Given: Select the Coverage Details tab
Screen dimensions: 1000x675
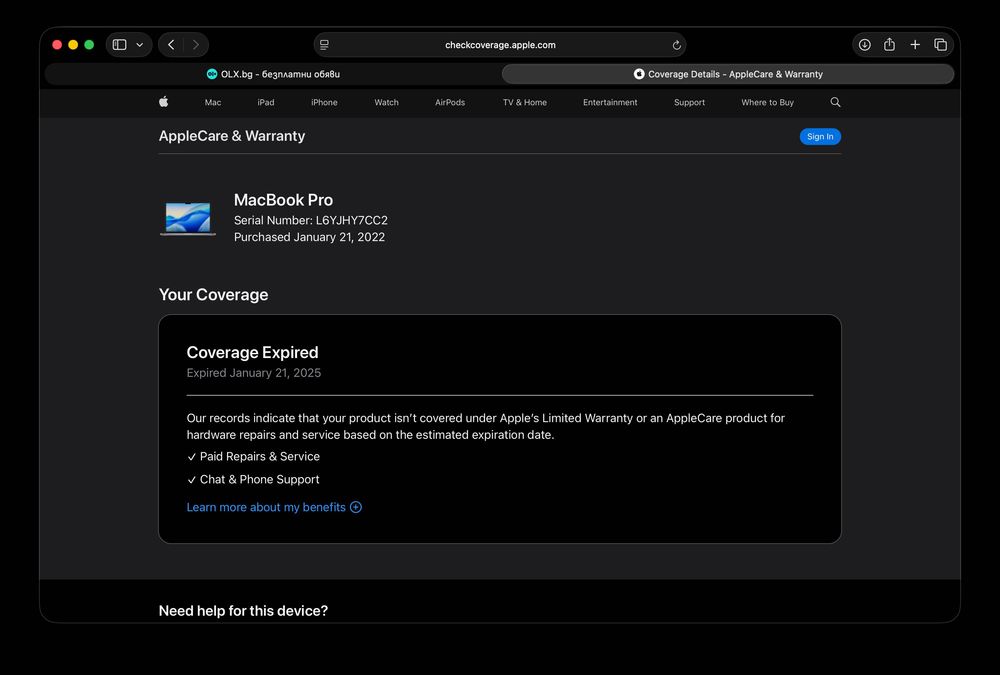Looking at the screenshot, I should click(728, 74).
